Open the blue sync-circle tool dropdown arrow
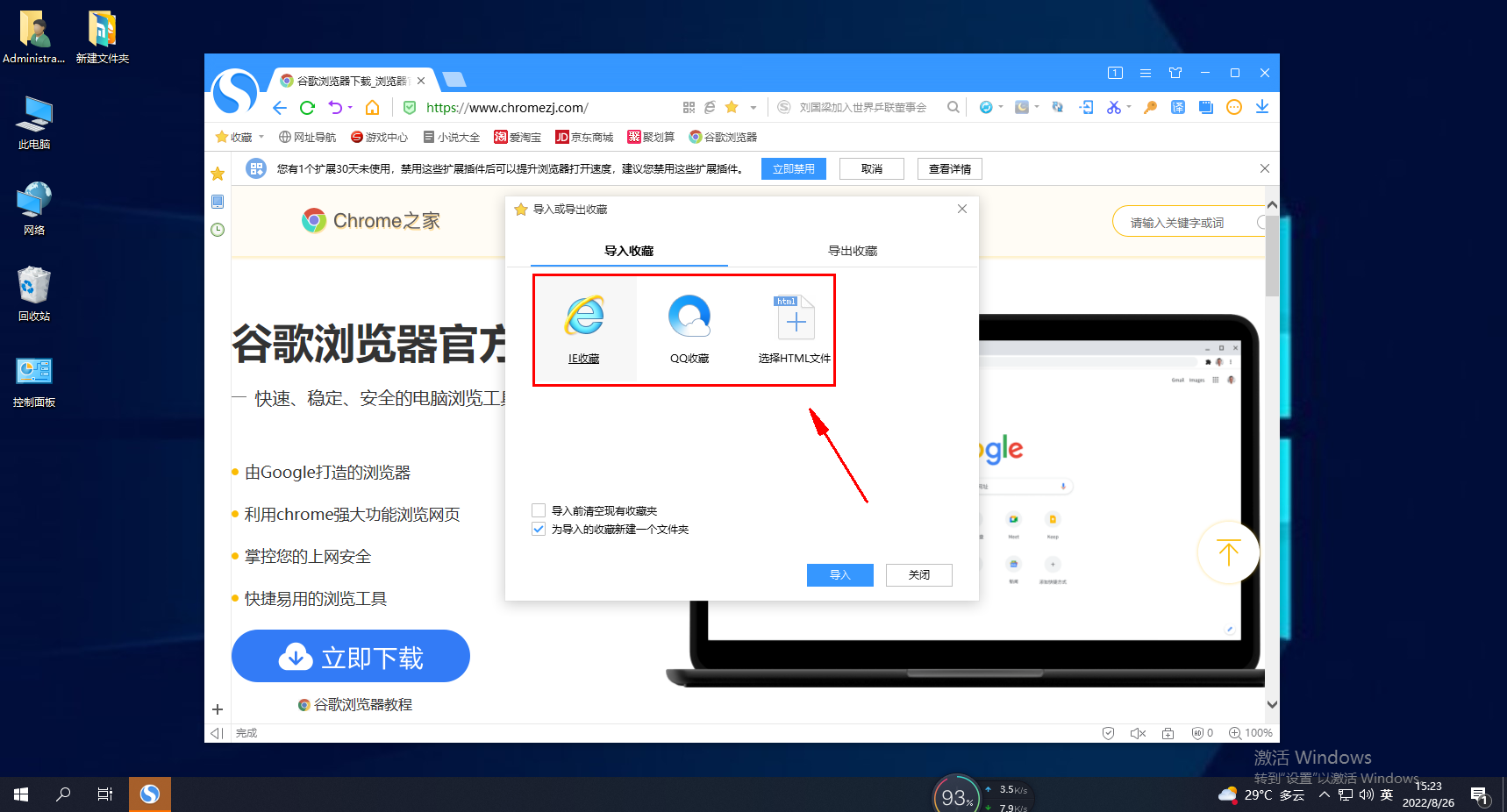The image size is (1507, 812). pyautogui.click(x=1001, y=107)
